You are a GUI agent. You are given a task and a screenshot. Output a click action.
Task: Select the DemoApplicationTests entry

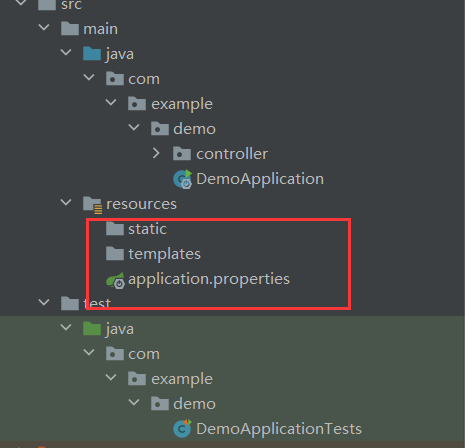tap(279, 429)
